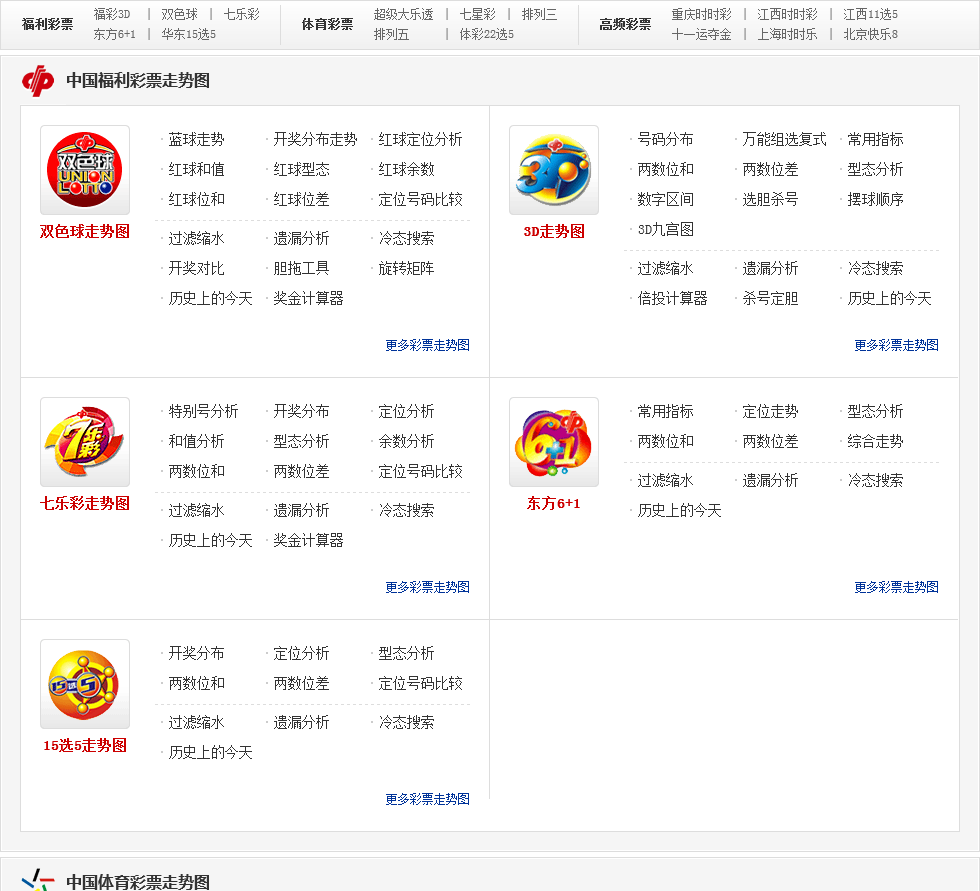Open 上海时时乐 in top navigation
The height and width of the screenshot is (891, 980).
click(x=787, y=34)
